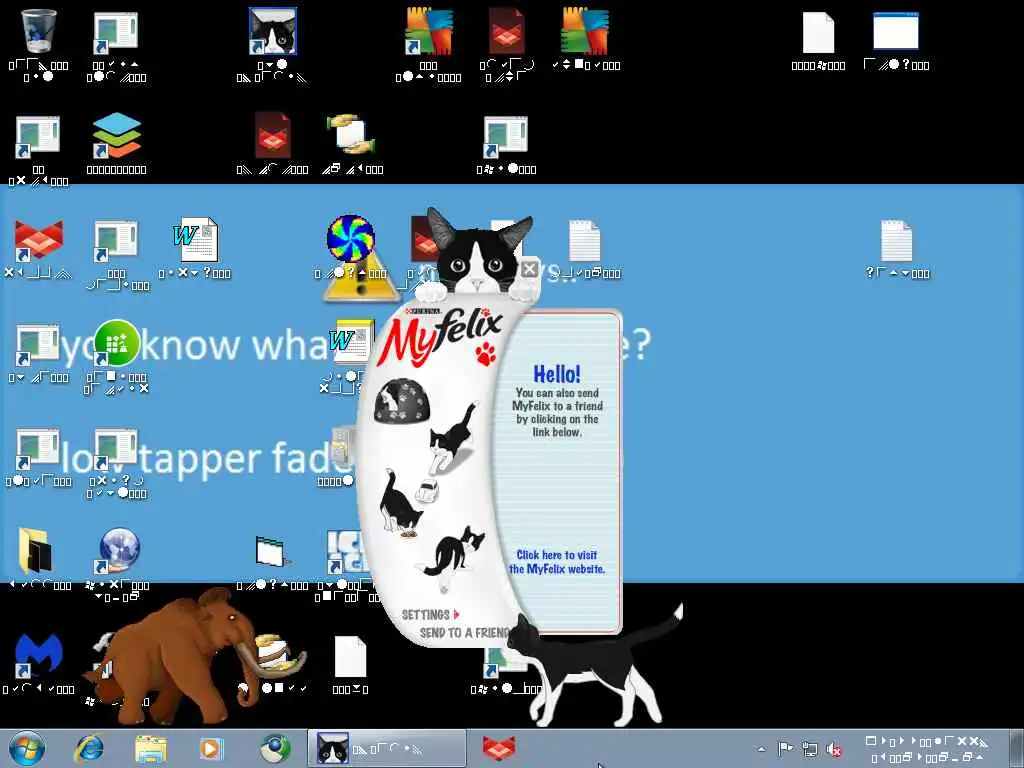
Task: Open the blue-framed window icon in the top-right corner
Action: click(x=896, y=31)
